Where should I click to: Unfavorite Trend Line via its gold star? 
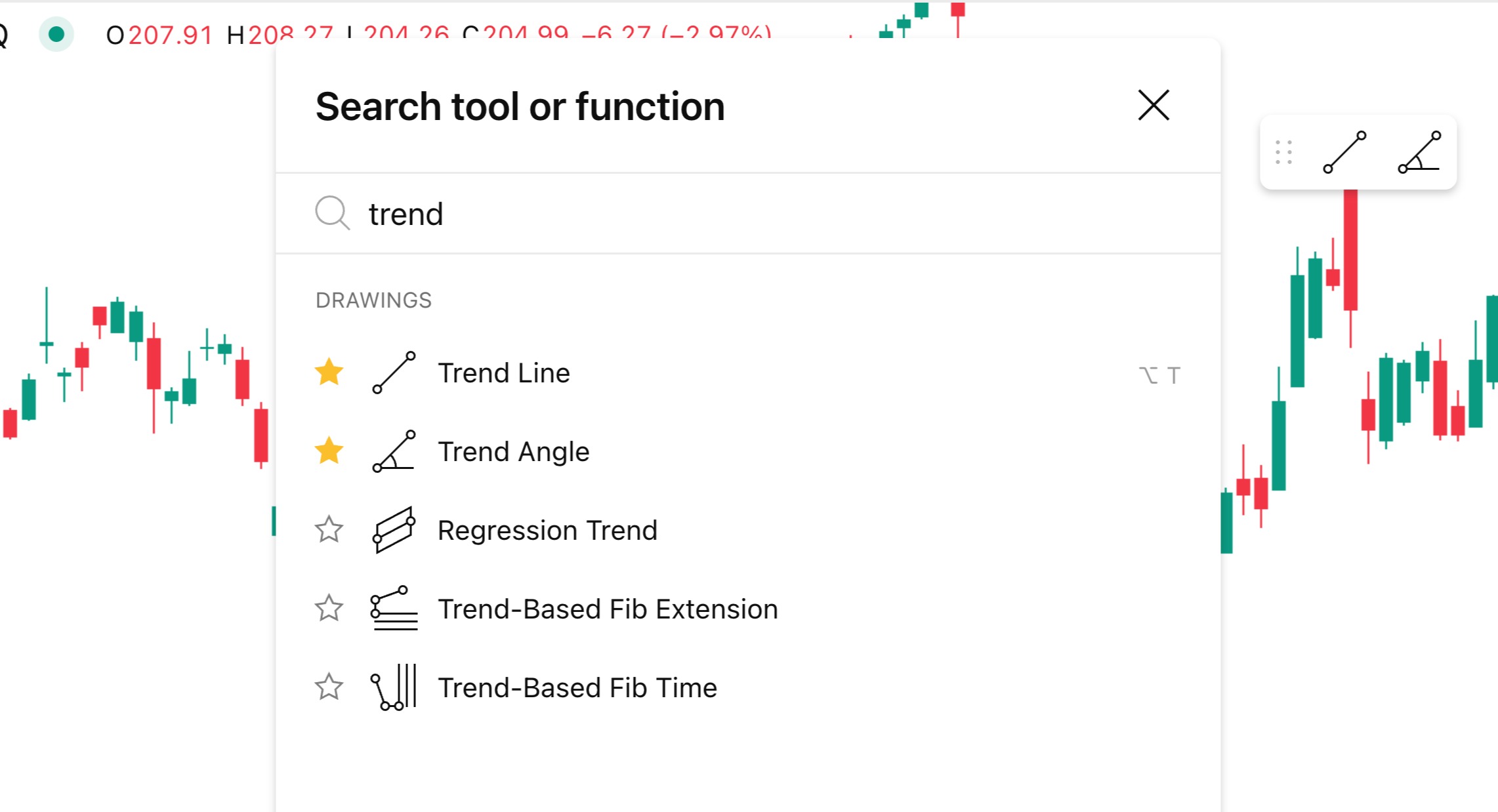(329, 373)
